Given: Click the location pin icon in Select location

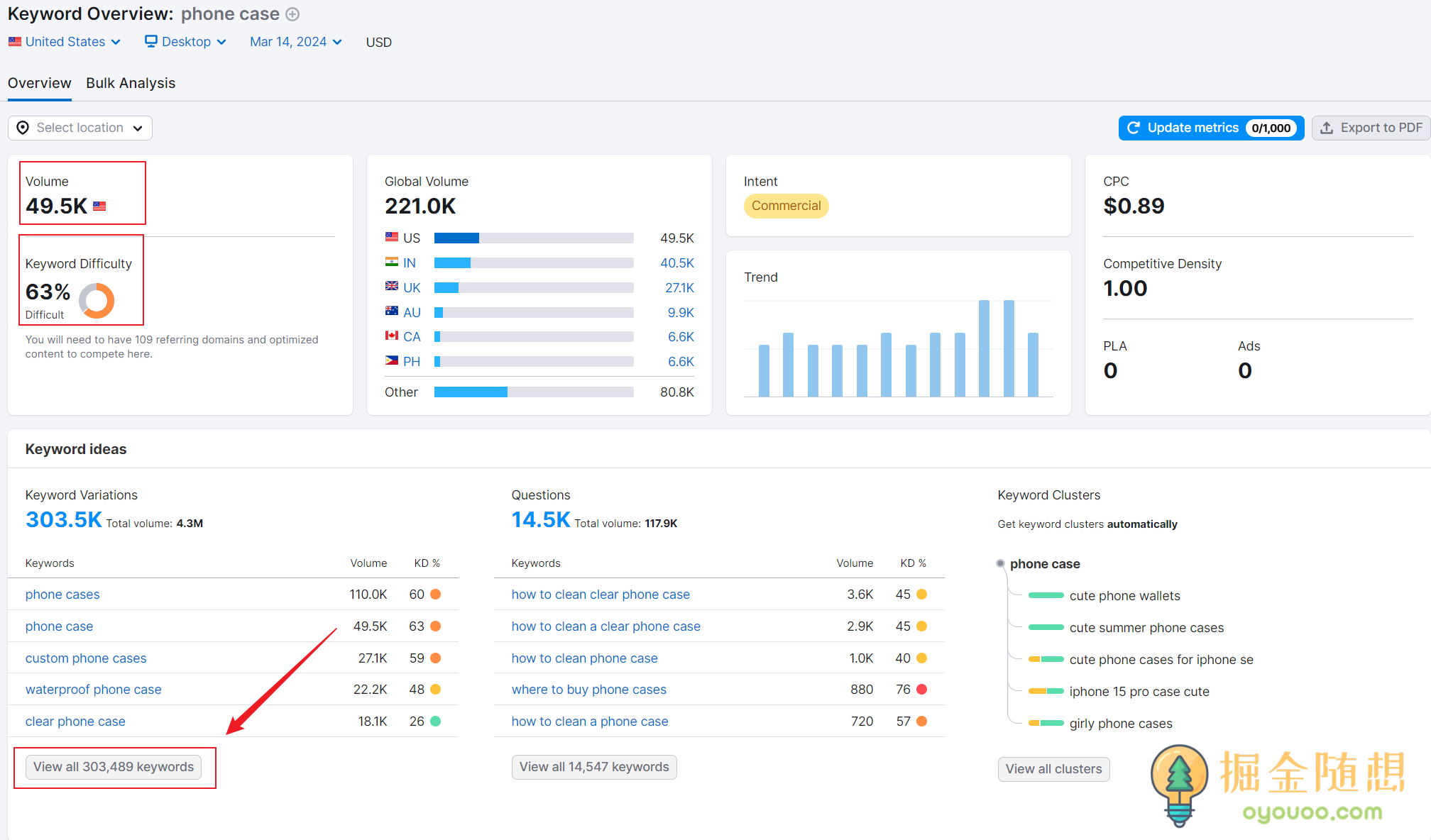Looking at the screenshot, I should click(23, 128).
